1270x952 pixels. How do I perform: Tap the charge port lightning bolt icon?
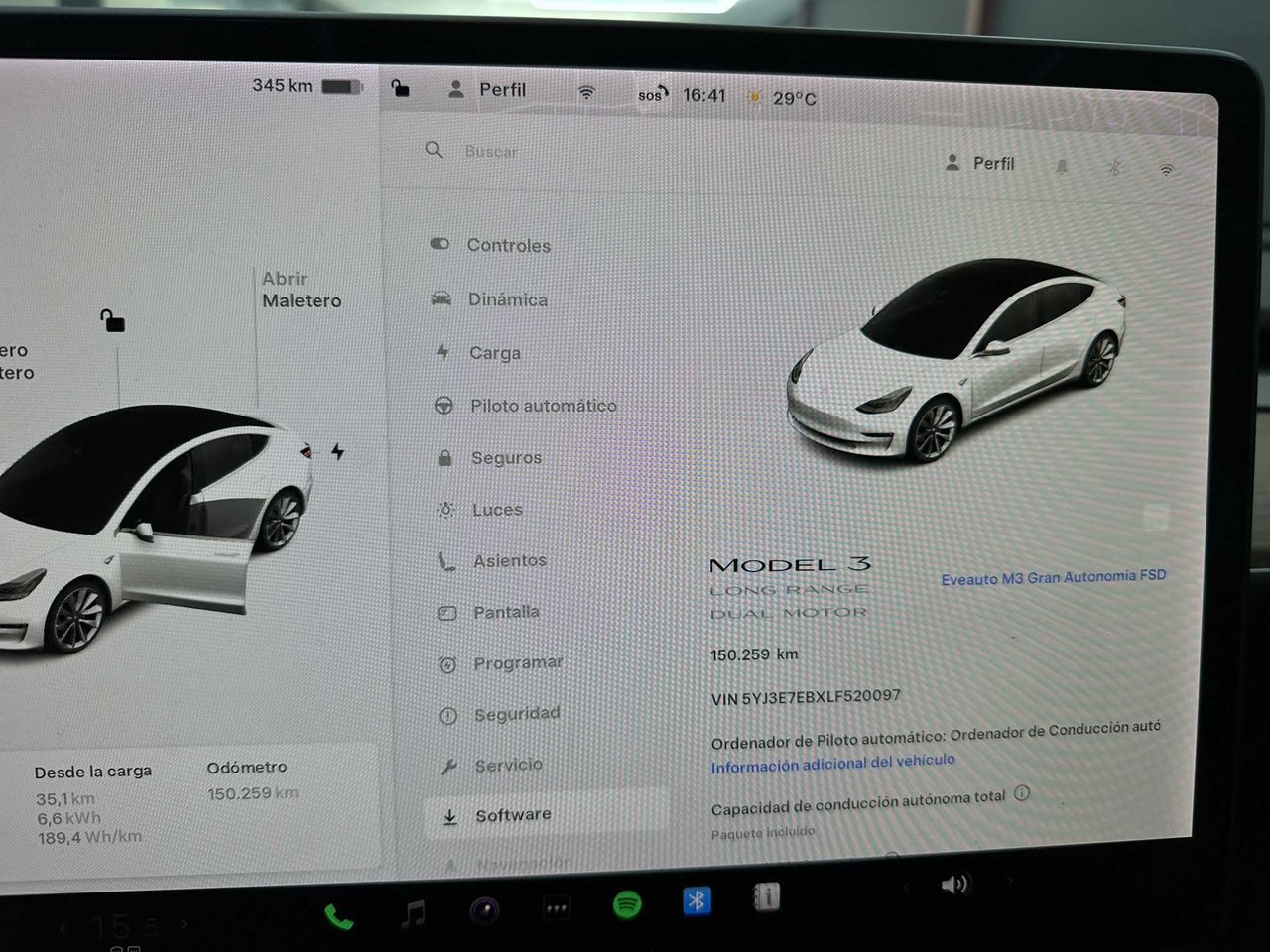click(338, 452)
